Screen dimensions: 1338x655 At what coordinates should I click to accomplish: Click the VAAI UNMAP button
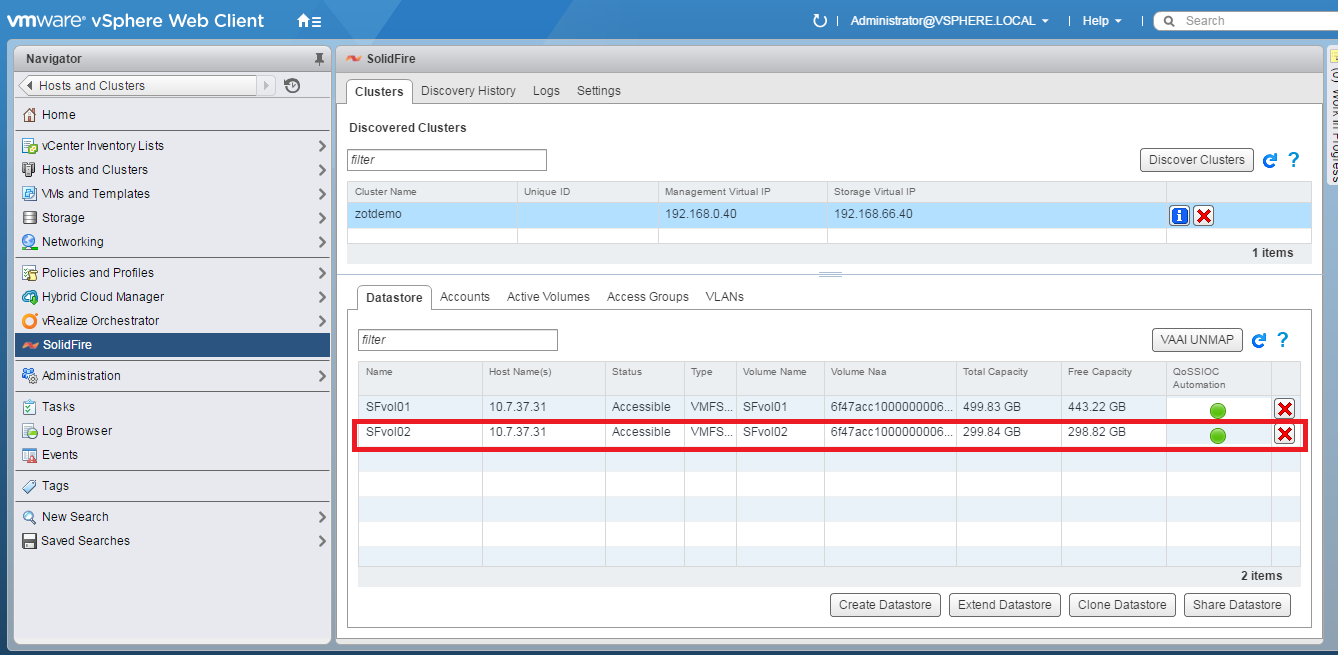[x=1198, y=340]
